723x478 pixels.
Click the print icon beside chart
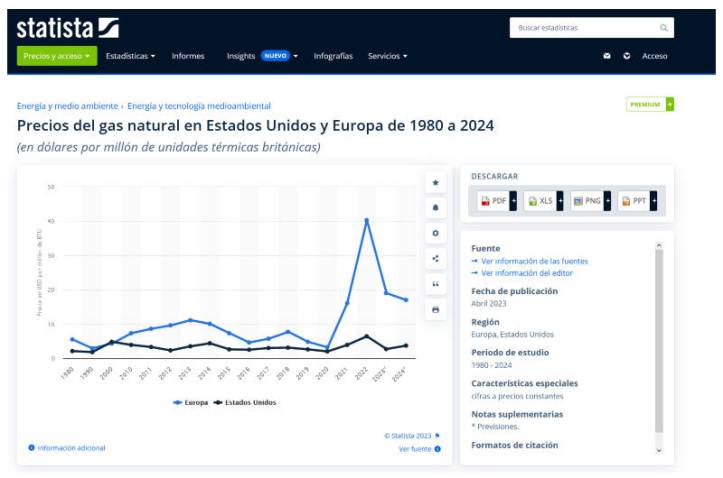pyautogui.click(x=435, y=310)
